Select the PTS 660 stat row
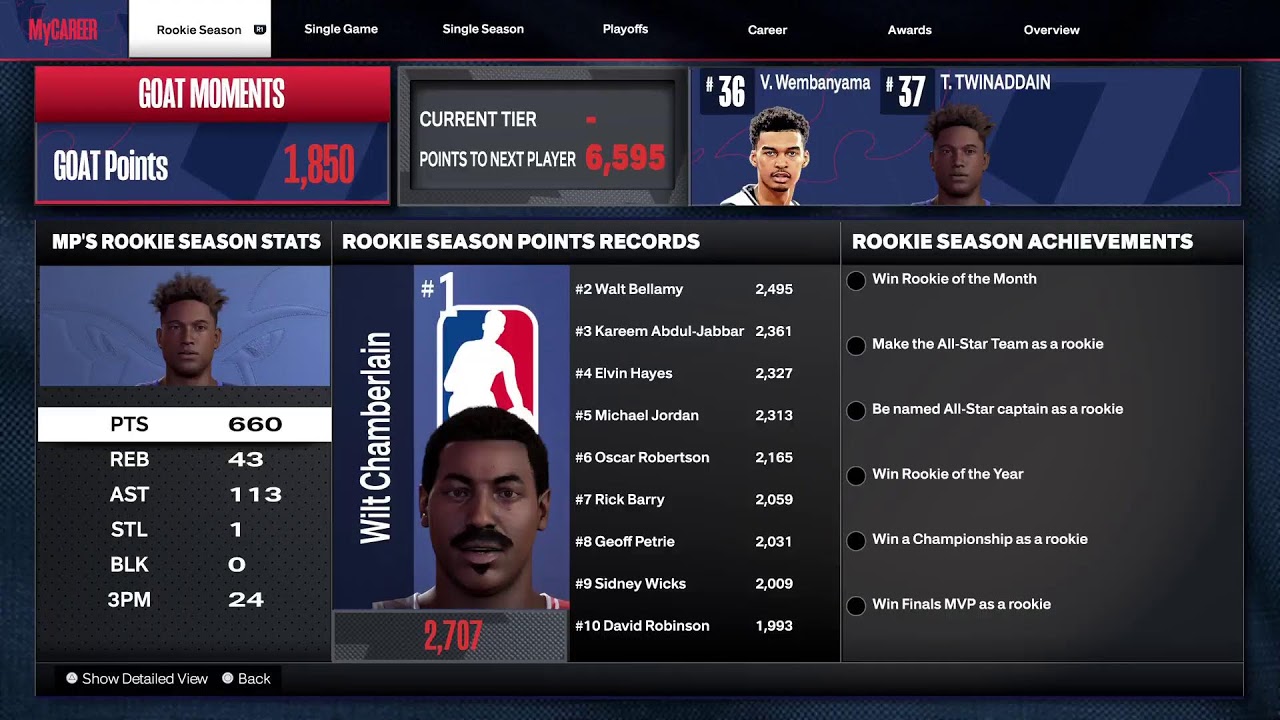 tap(184, 424)
